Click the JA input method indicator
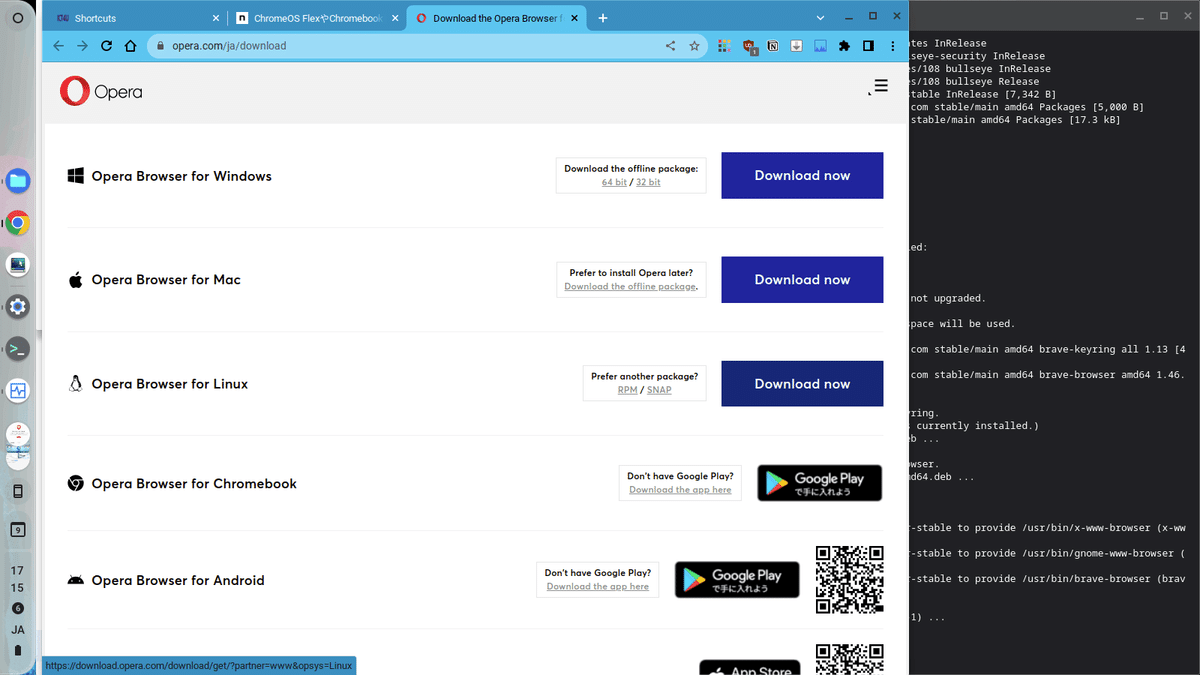The width and height of the screenshot is (1200, 675). pyautogui.click(x=17, y=630)
